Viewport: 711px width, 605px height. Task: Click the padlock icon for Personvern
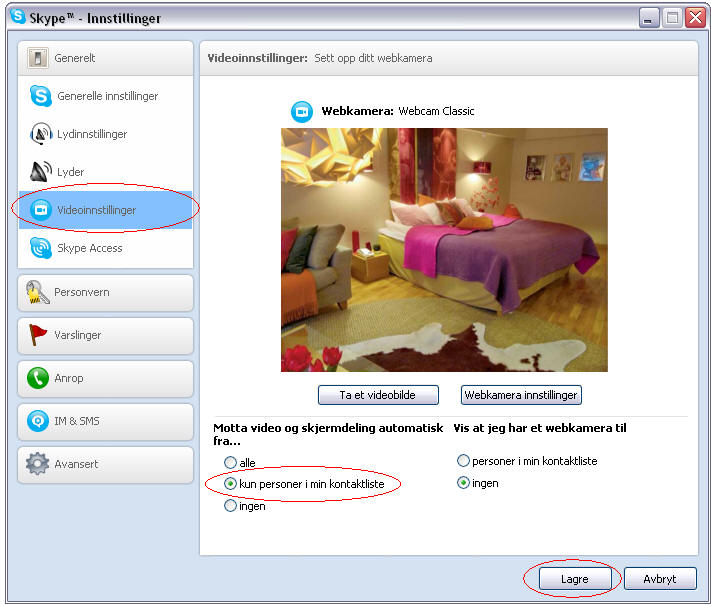point(38,292)
